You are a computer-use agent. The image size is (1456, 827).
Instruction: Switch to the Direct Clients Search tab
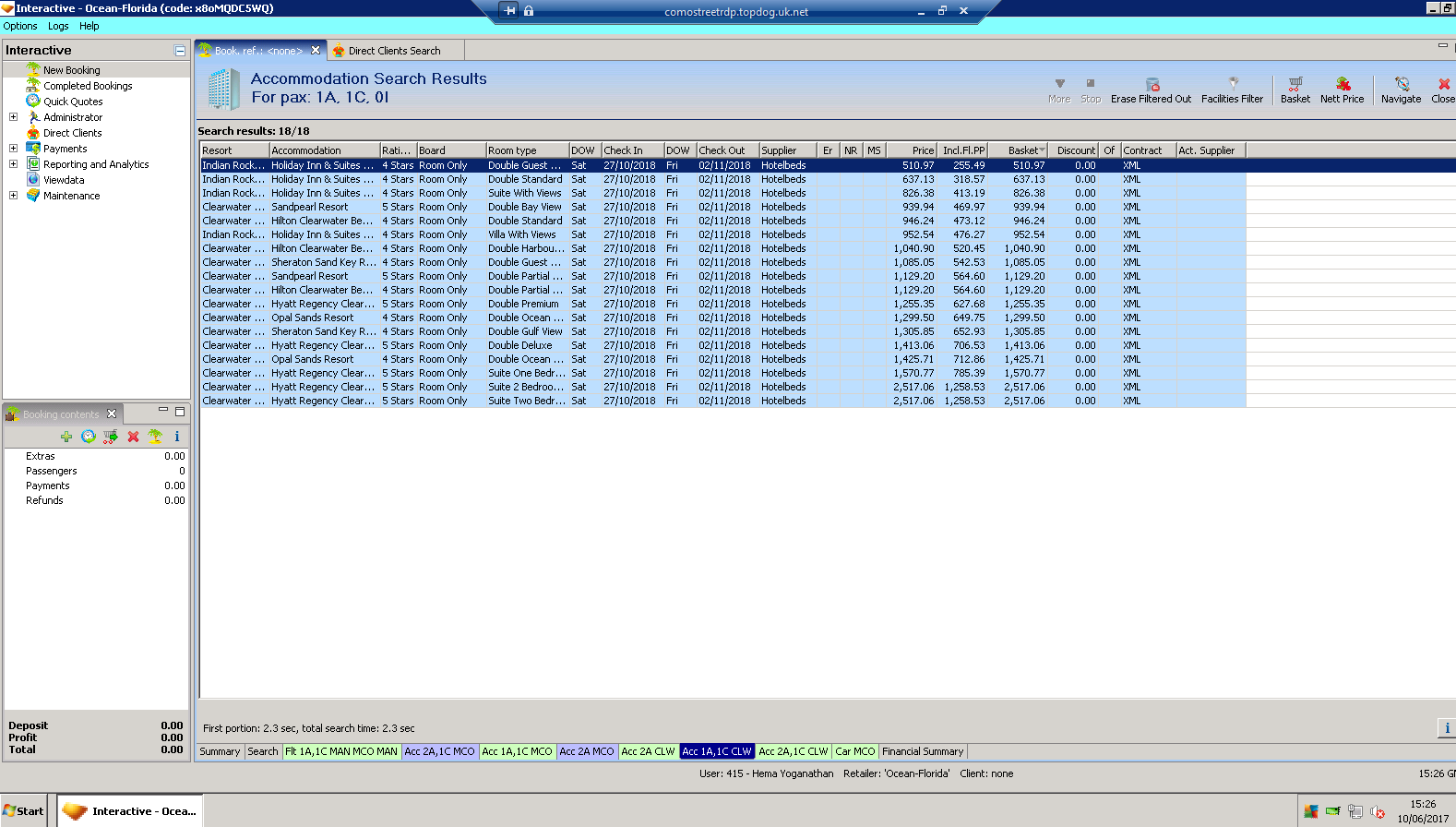394,51
